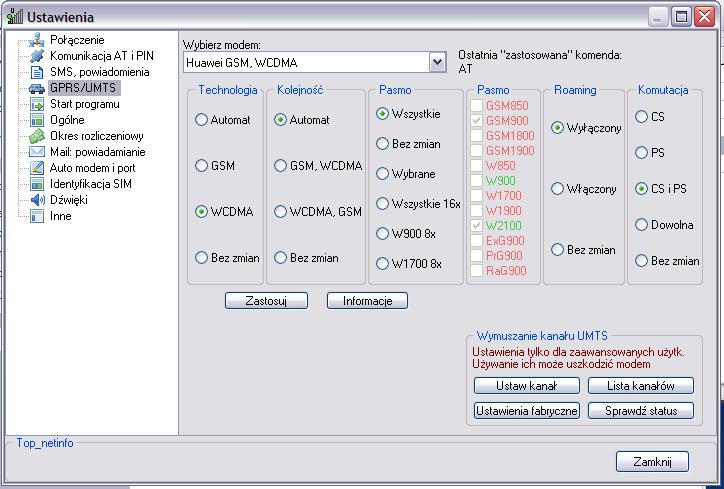This screenshot has height=489, width=724.
Task: Click the Mail: powiadamianie icon
Action: coord(37,152)
